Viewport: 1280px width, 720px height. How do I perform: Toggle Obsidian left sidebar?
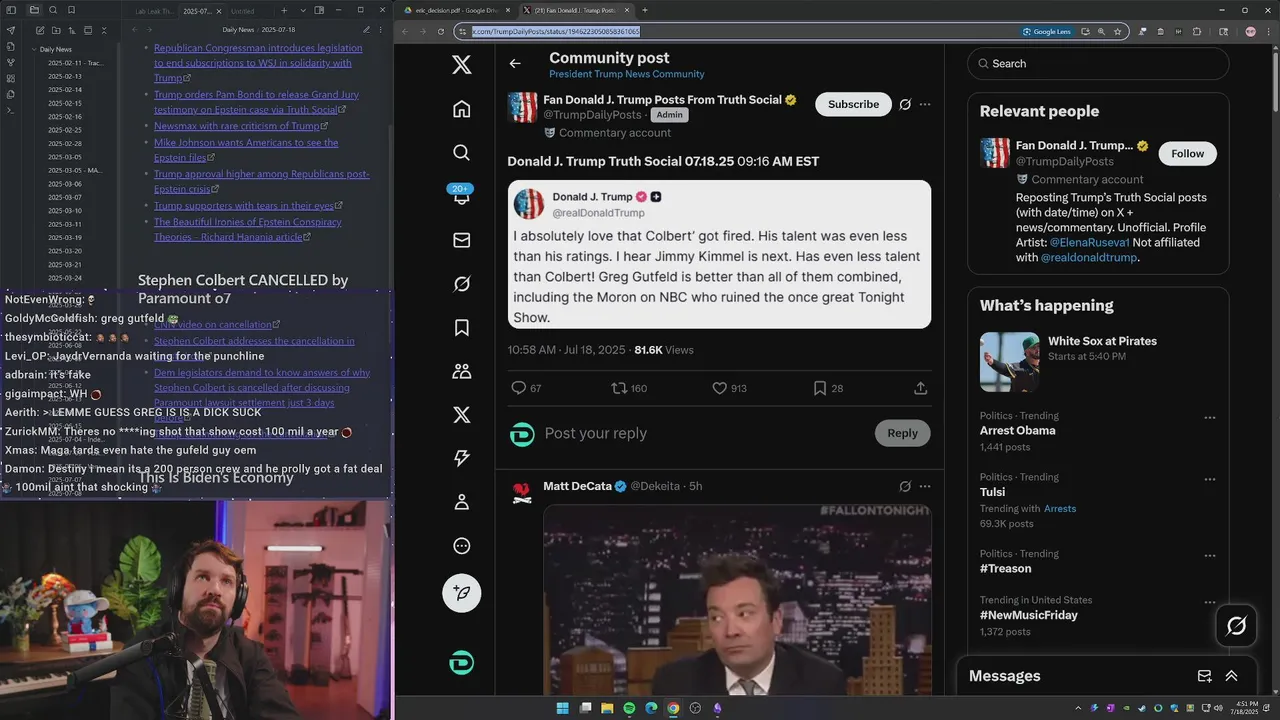(10, 10)
